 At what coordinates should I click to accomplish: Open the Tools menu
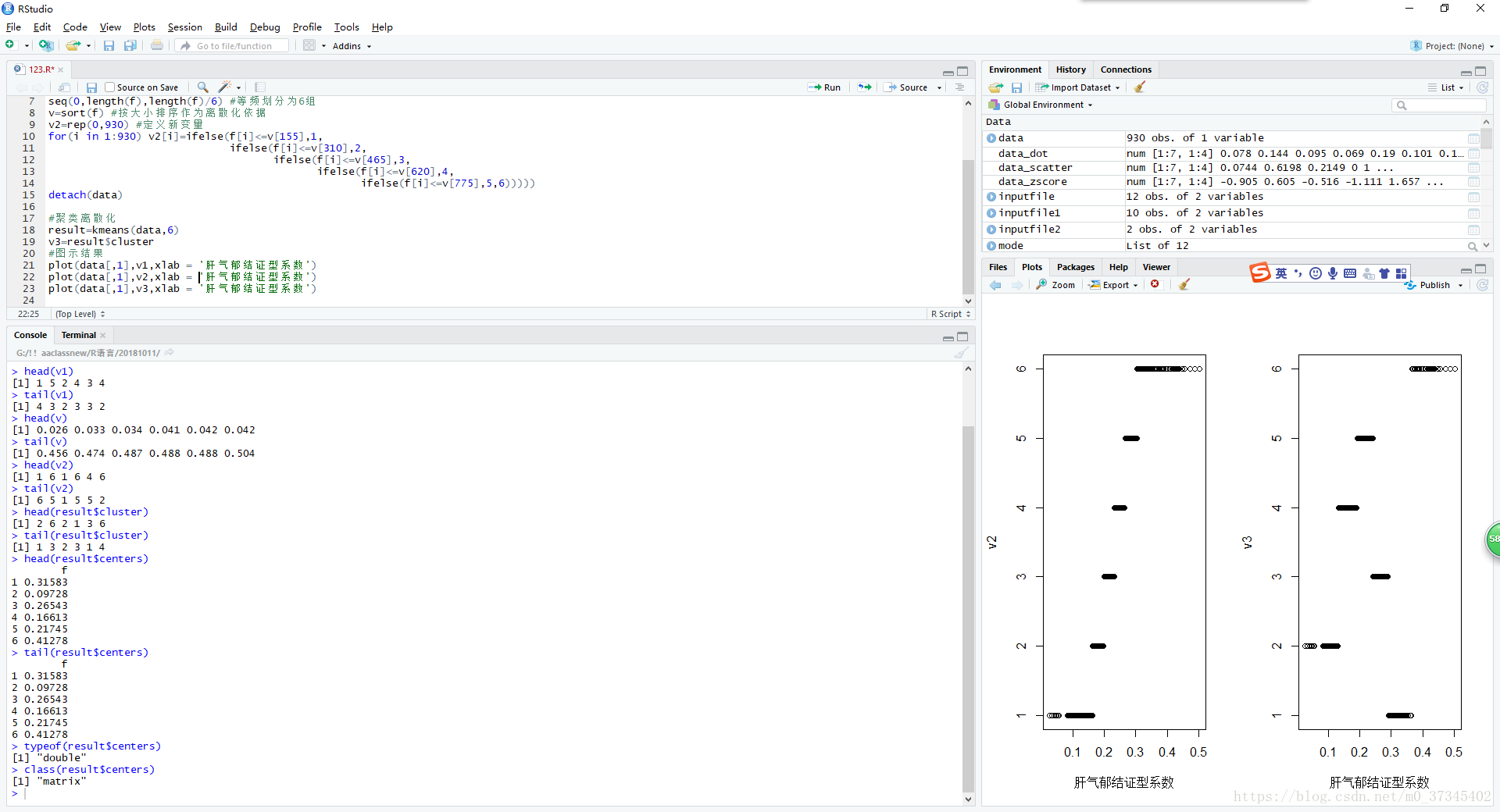coord(347,27)
